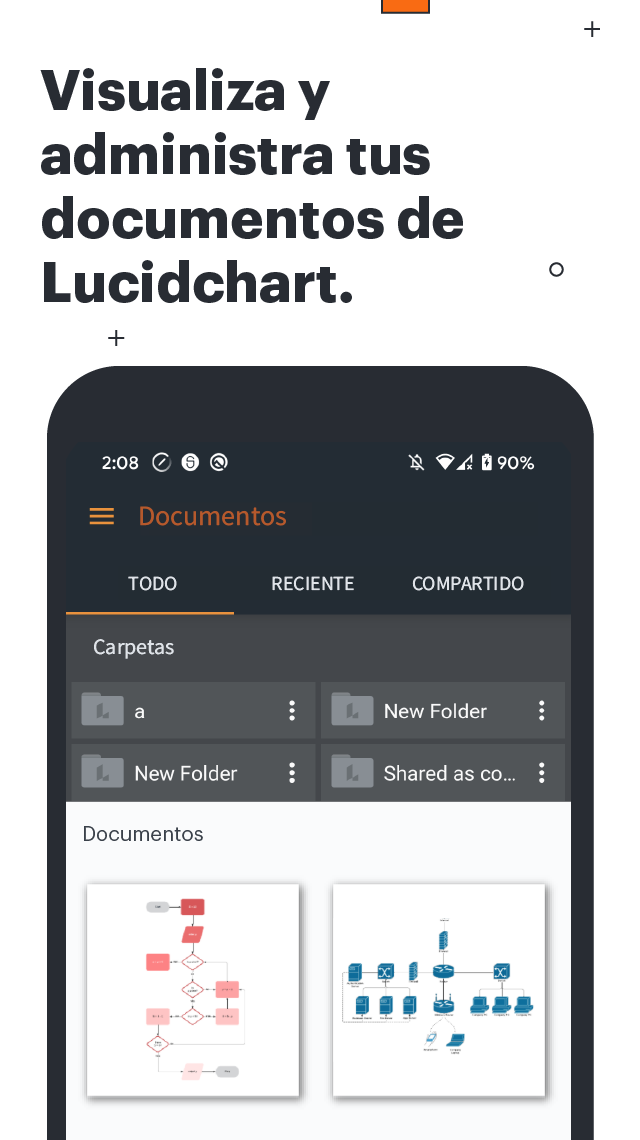Tap the Carpetas section header
Image resolution: width=640 pixels, height=1140 pixels.
[133, 647]
